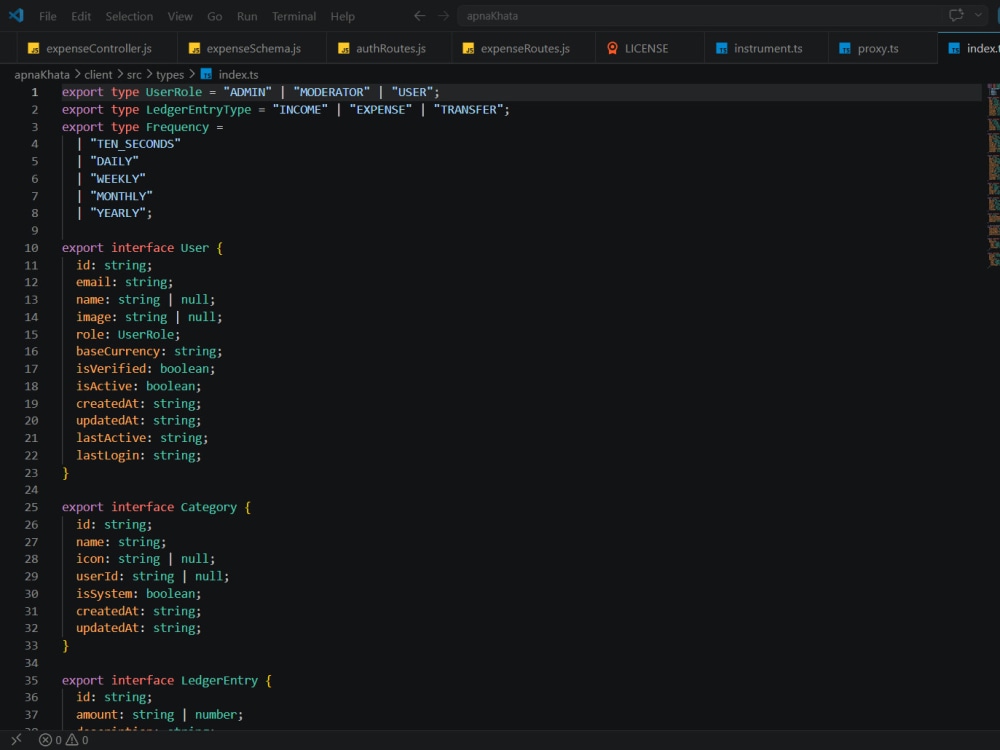Click "Category" interface name
This screenshot has height=750, width=1000.
coord(209,507)
